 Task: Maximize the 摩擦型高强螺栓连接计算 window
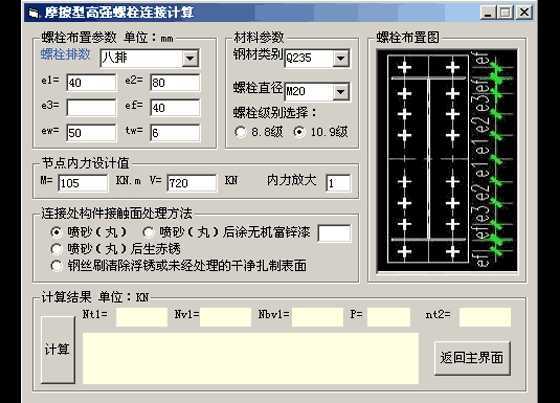click(x=505, y=13)
